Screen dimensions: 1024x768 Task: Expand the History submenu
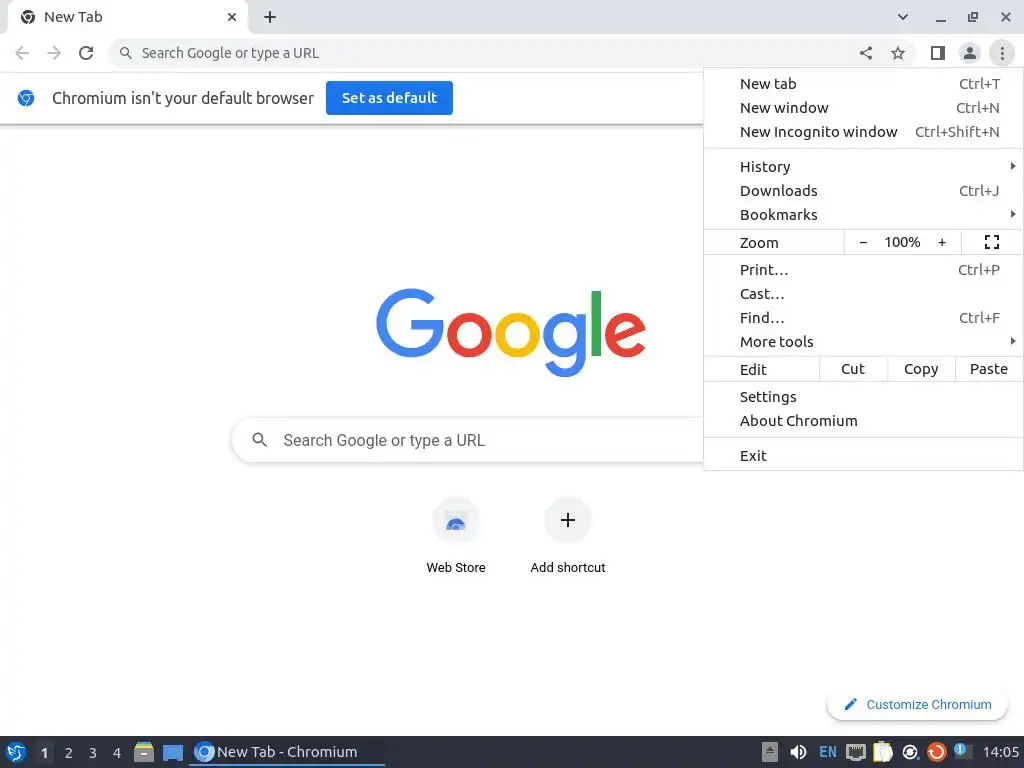[x=863, y=167]
